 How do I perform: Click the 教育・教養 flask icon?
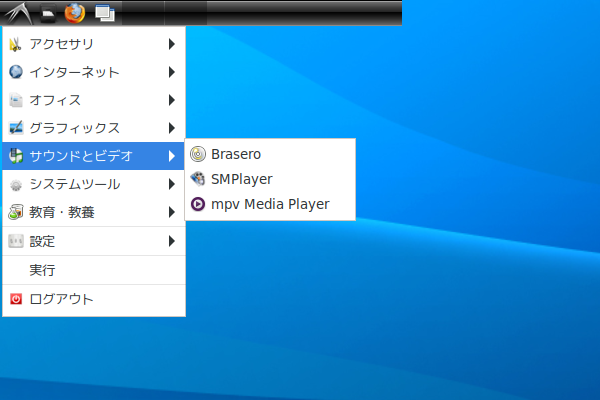pos(16,212)
